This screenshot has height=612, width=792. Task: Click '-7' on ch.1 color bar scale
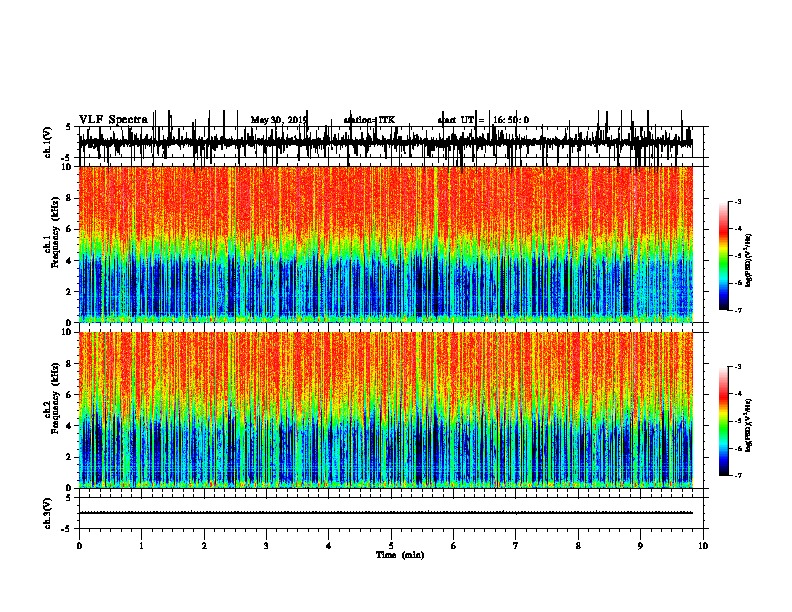tap(737, 310)
